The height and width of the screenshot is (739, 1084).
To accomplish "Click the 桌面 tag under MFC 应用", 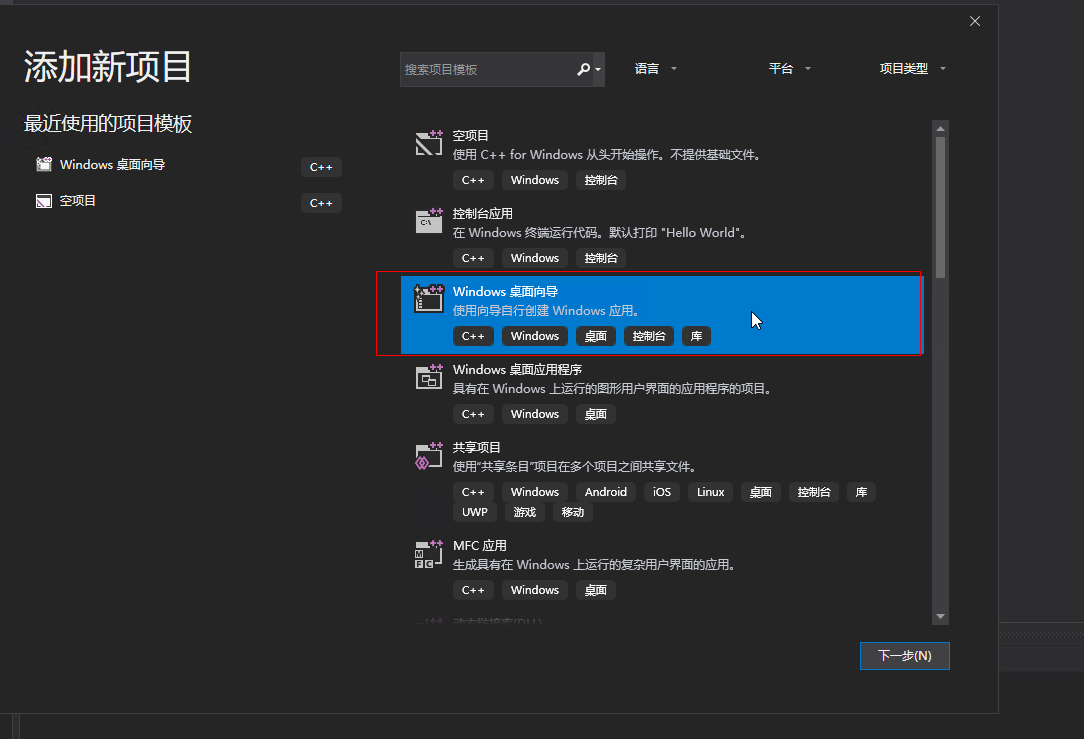I will coord(595,590).
